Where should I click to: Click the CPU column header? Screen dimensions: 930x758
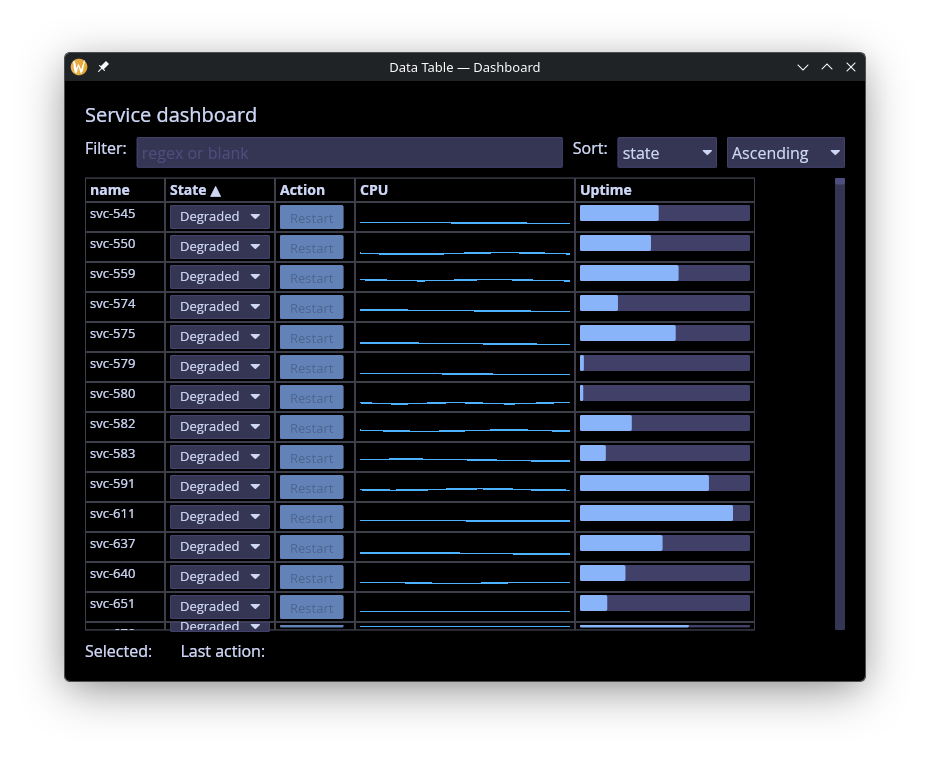(x=465, y=190)
